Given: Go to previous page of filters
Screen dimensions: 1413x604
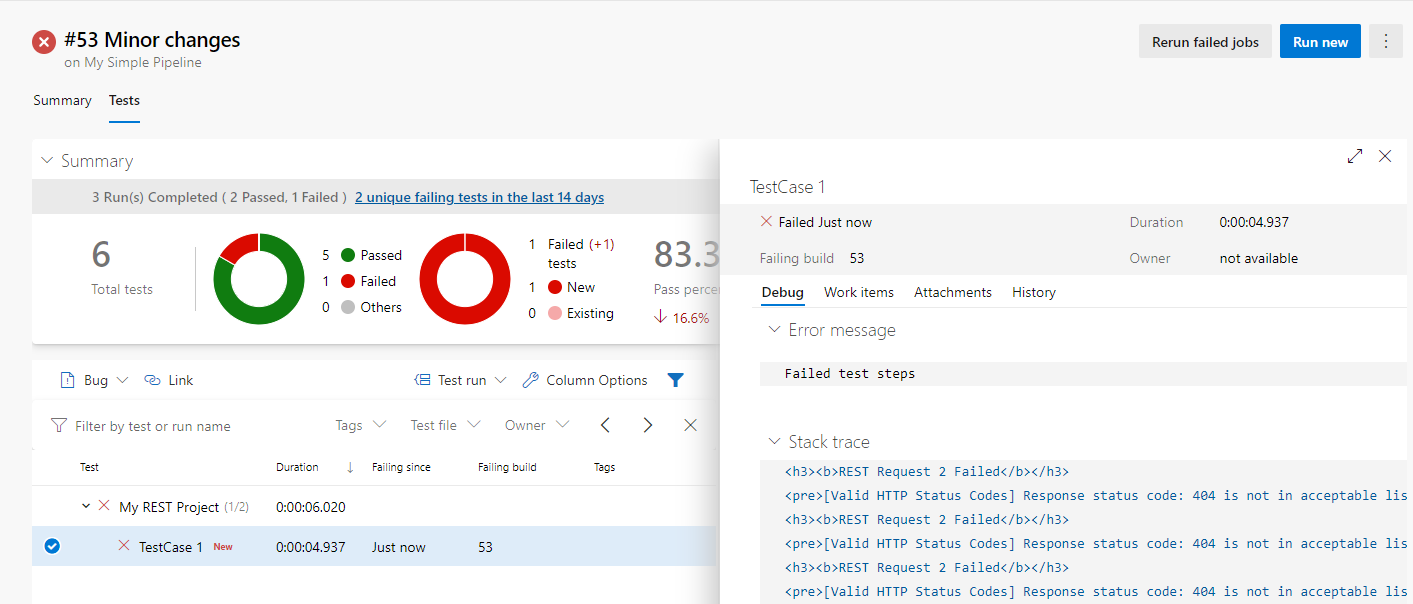Looking at the screenshot, I should click(x=605, y=425).
